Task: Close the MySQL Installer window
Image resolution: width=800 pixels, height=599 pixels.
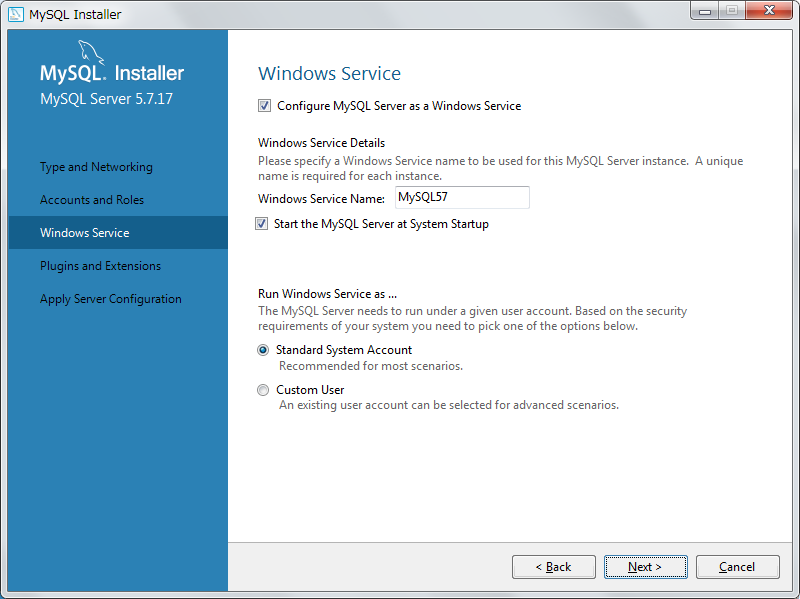Action: point(768,11)
